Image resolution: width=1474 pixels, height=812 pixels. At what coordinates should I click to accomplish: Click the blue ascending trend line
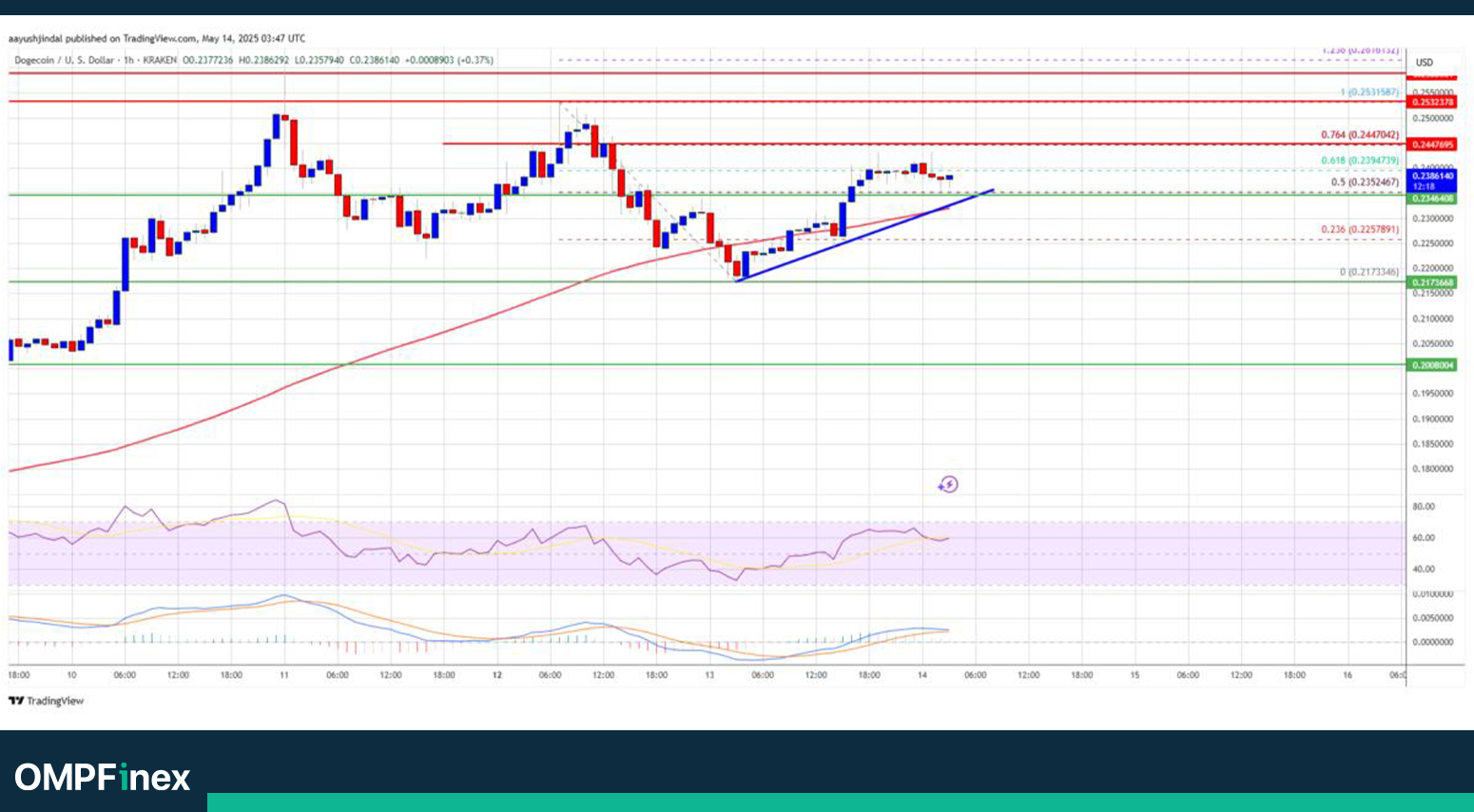coord(864,235)
